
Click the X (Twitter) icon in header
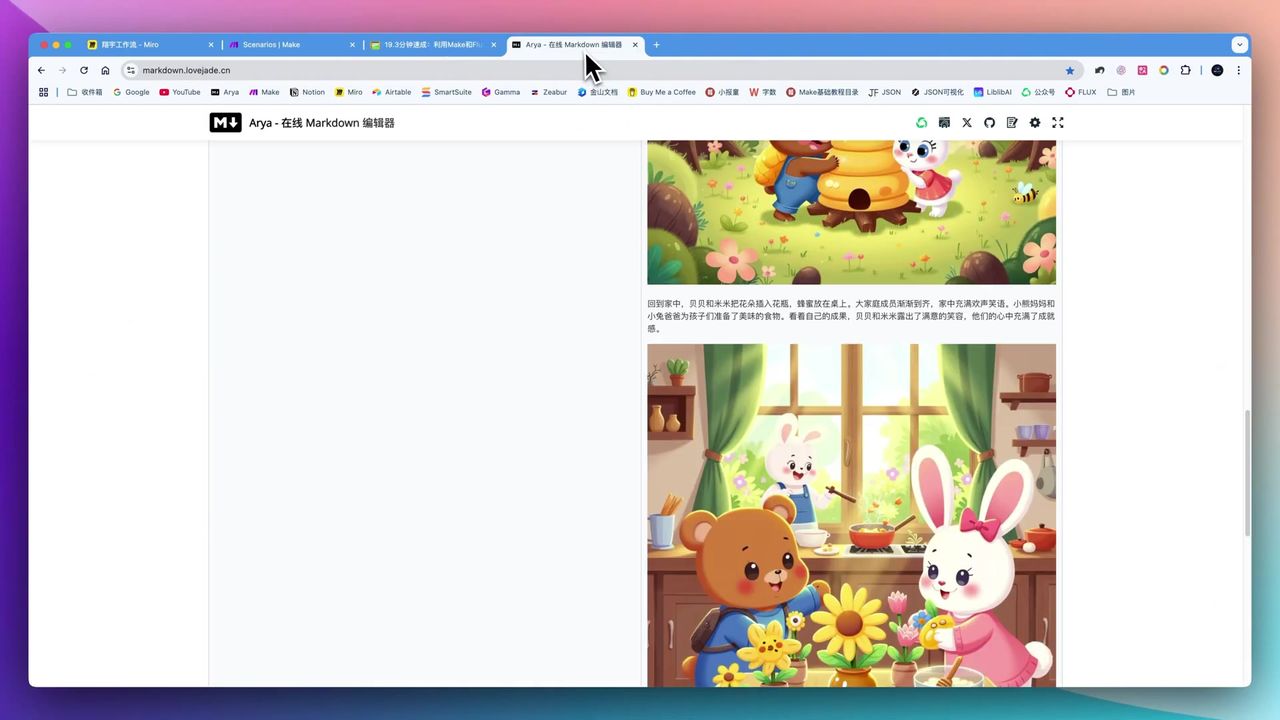[966, 123]
